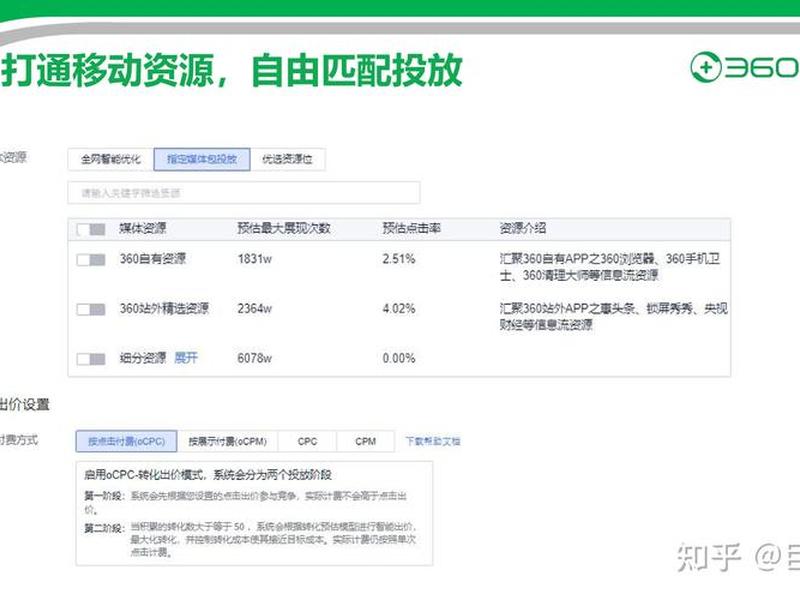Image resolution: width=800 pixels, height=600 pixels.
Task: Switch to the 优选资源位 tab
Action: (287, 159)
